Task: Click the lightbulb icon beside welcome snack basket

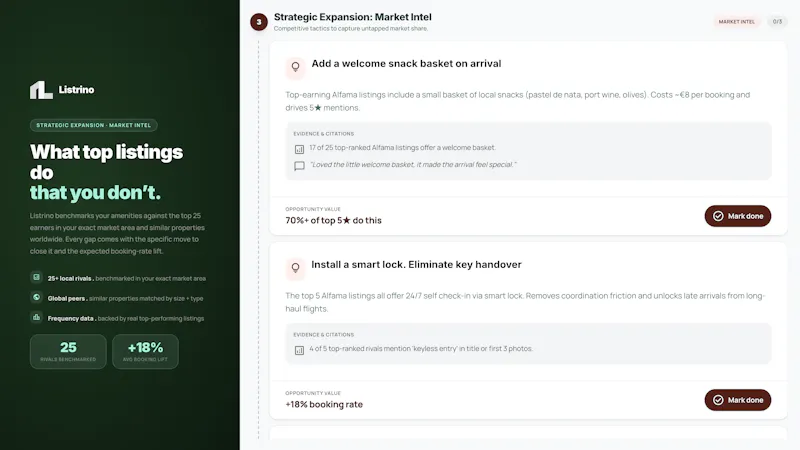Action: (x=295, y=67)
